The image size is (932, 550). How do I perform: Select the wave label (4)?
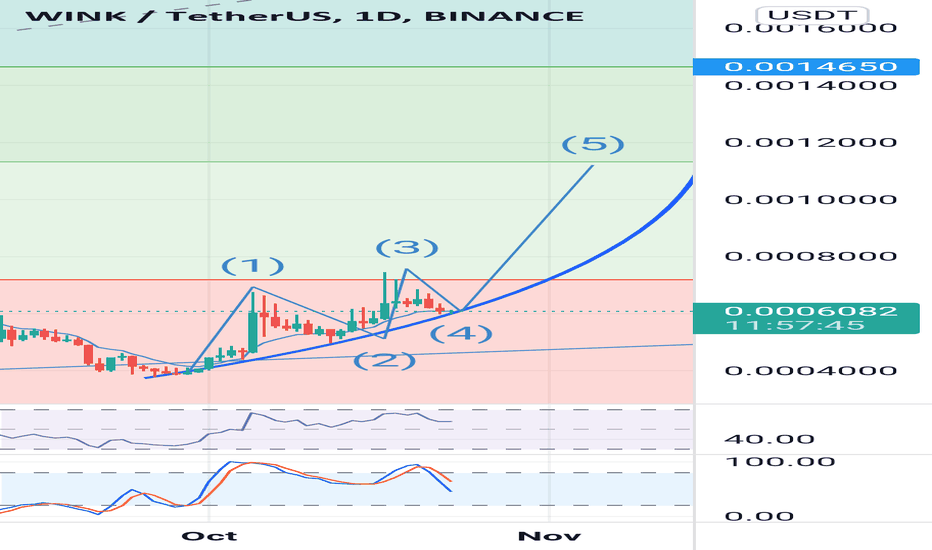click(461, 334)
